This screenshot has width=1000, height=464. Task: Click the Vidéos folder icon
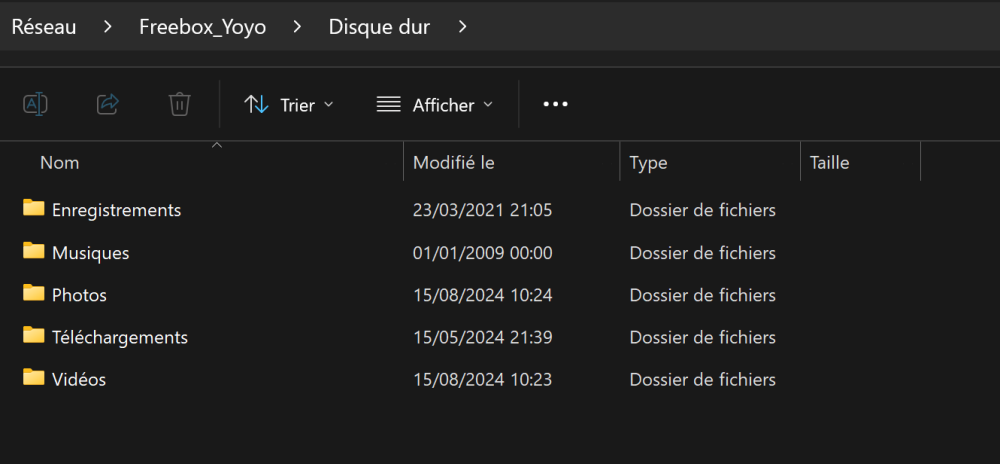click(x=35, y=378)
